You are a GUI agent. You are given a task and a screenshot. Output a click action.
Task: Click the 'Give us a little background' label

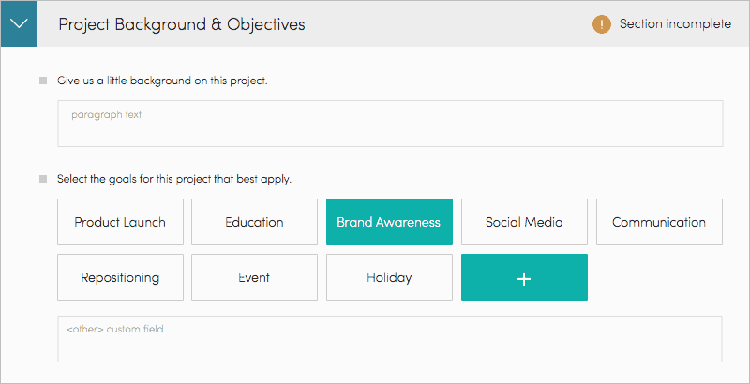point(162,80)
